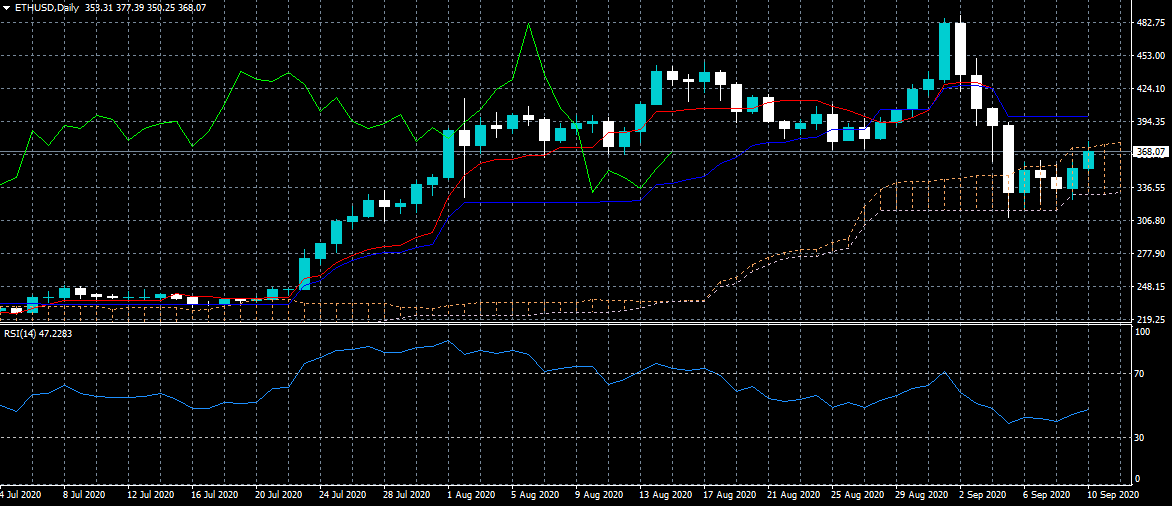Click the highlighted current price label 368.07

[1151, 152]
